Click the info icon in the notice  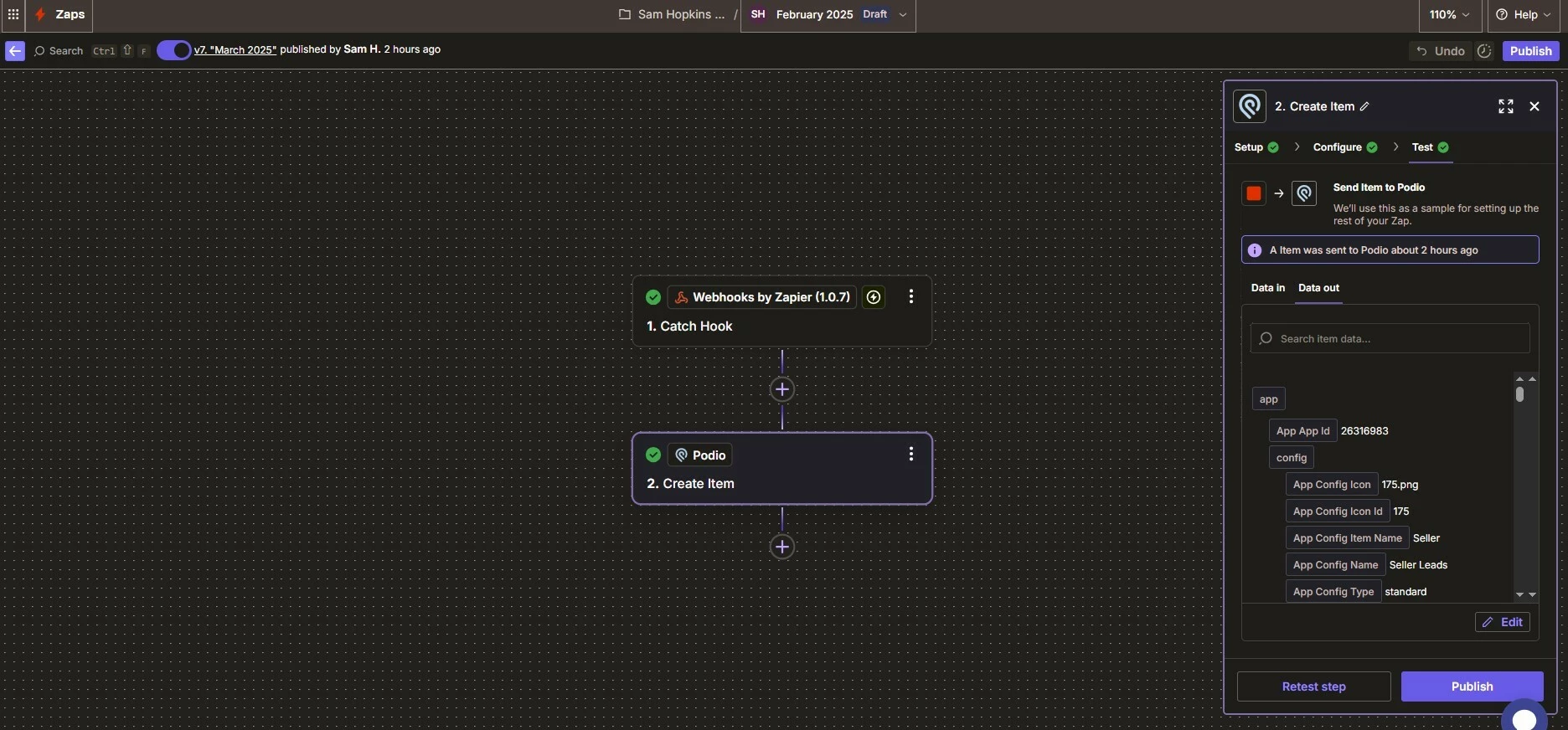pyautogui.click(x=1255, y=250)
